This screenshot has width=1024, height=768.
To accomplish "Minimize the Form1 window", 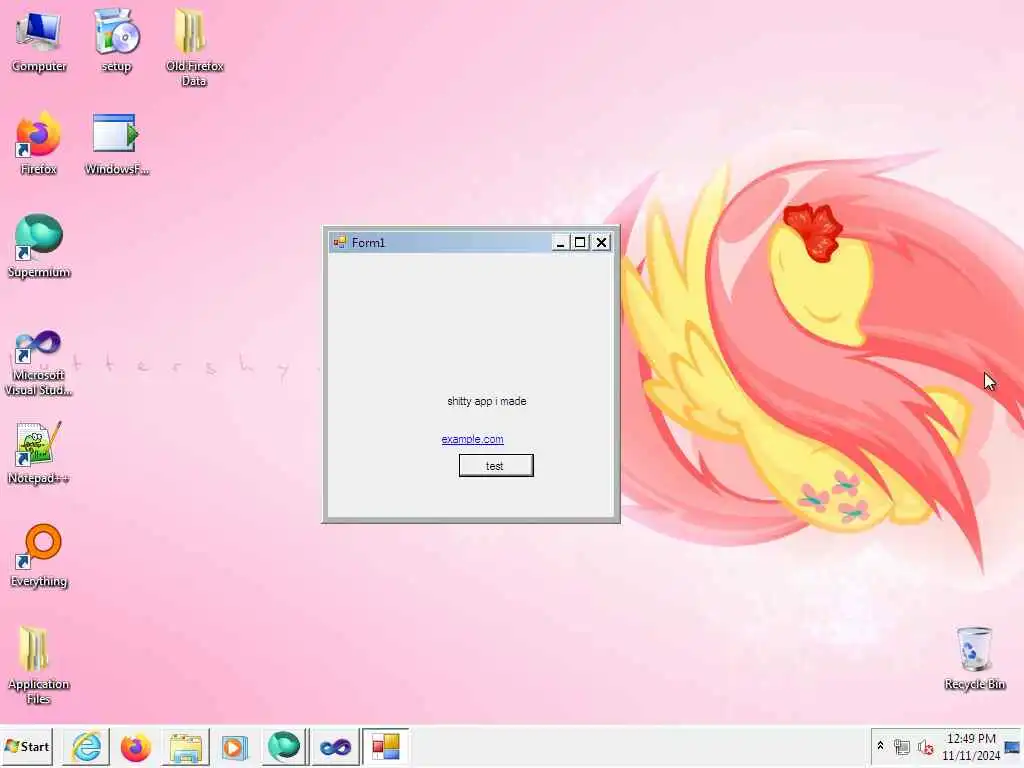I will (560, 242).
